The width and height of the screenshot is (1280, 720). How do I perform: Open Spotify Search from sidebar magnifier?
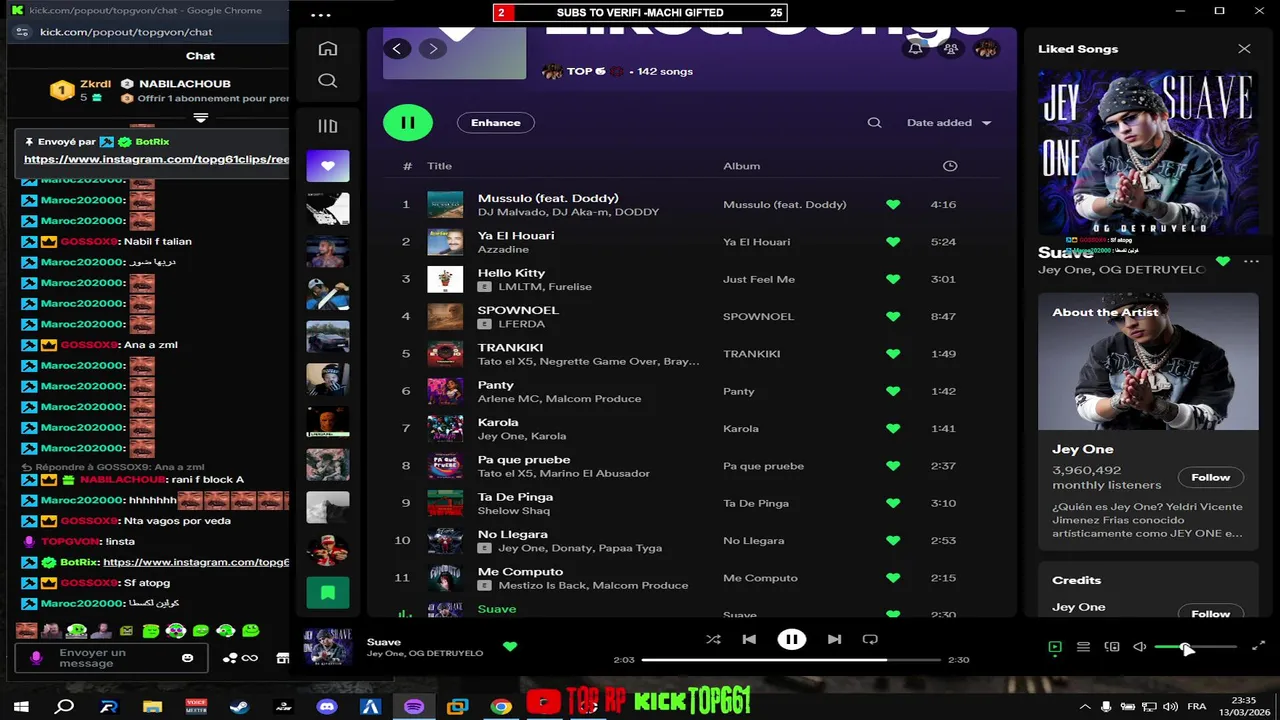[x=327, y=81]
